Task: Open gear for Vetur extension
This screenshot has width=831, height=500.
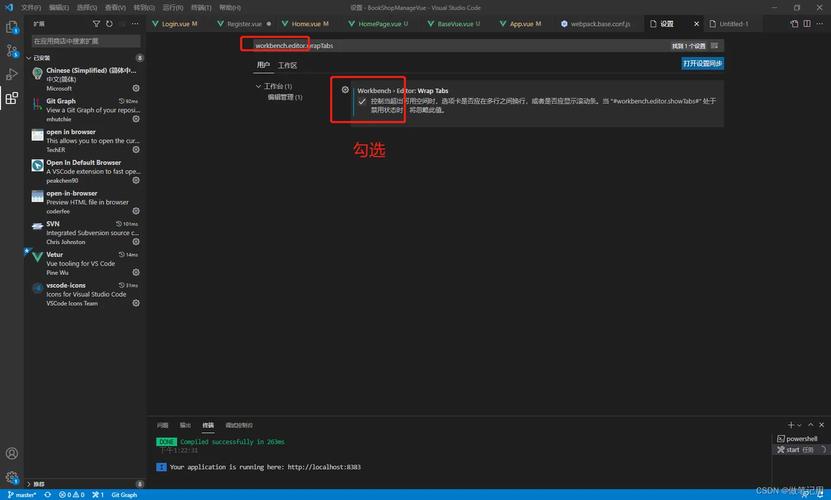Action: tap(136, 272)
